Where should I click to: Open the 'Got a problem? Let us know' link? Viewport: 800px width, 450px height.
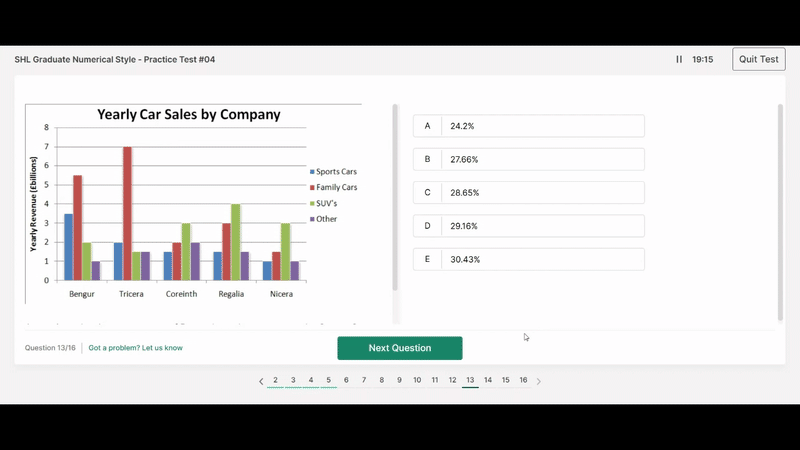click(135, 348)
